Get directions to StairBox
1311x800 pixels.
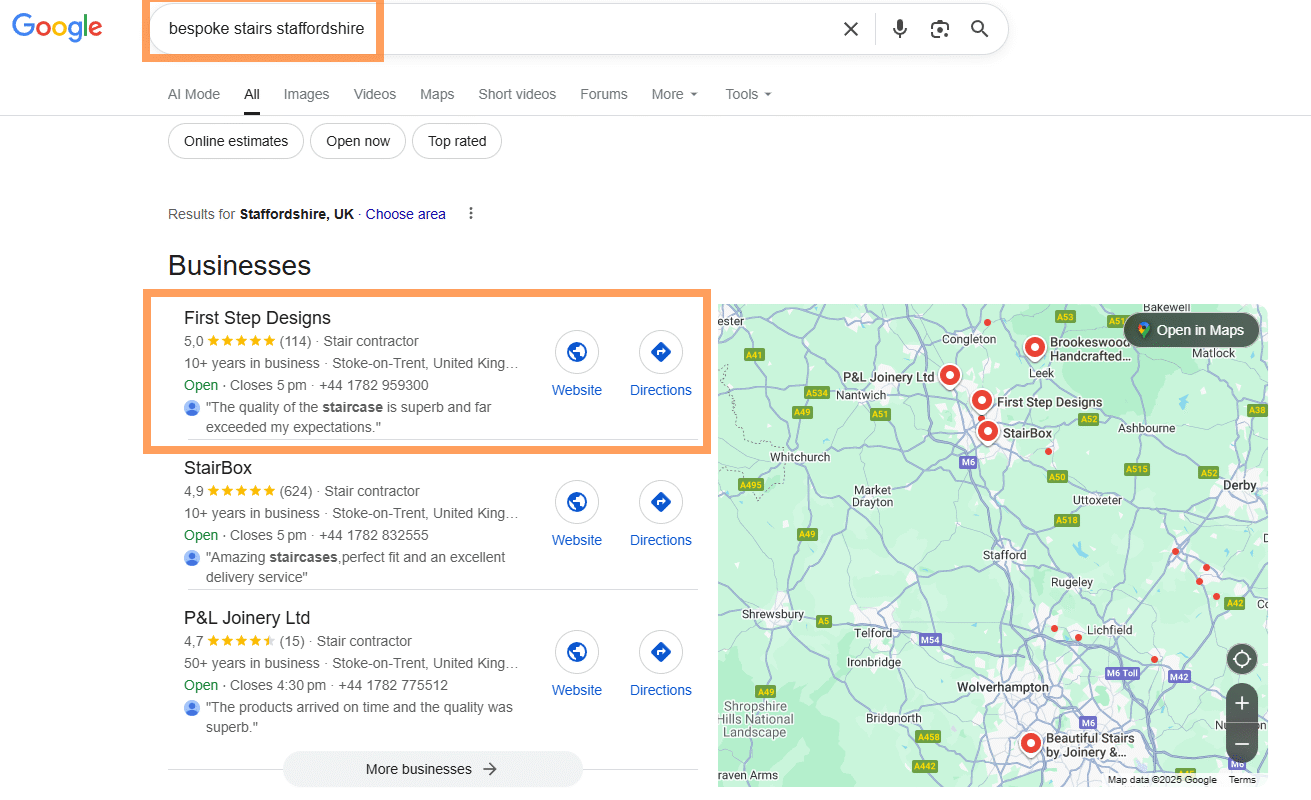pyautogui.click(x=660, y=502)
